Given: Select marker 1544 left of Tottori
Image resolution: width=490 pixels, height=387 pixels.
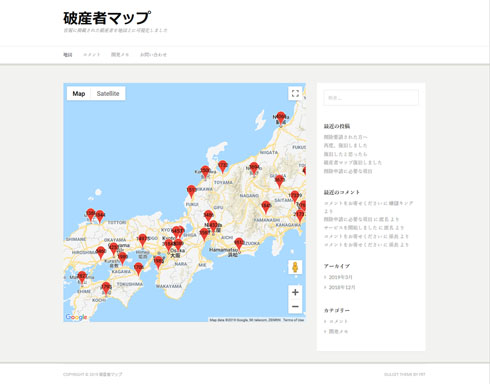Looking at the screenshot, I should click(x=100, y=217).
